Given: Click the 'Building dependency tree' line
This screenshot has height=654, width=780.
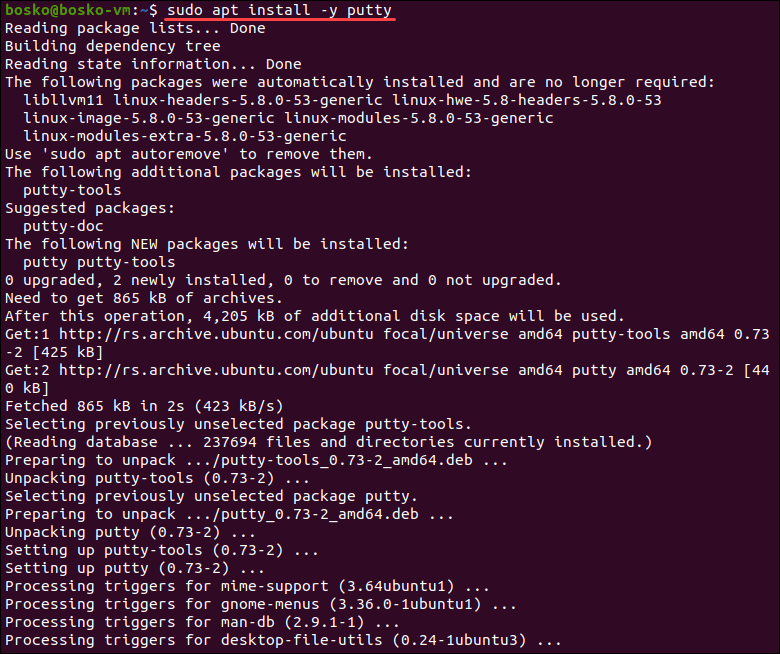Looking at the screenshot, I should click(x=113, y=46).
